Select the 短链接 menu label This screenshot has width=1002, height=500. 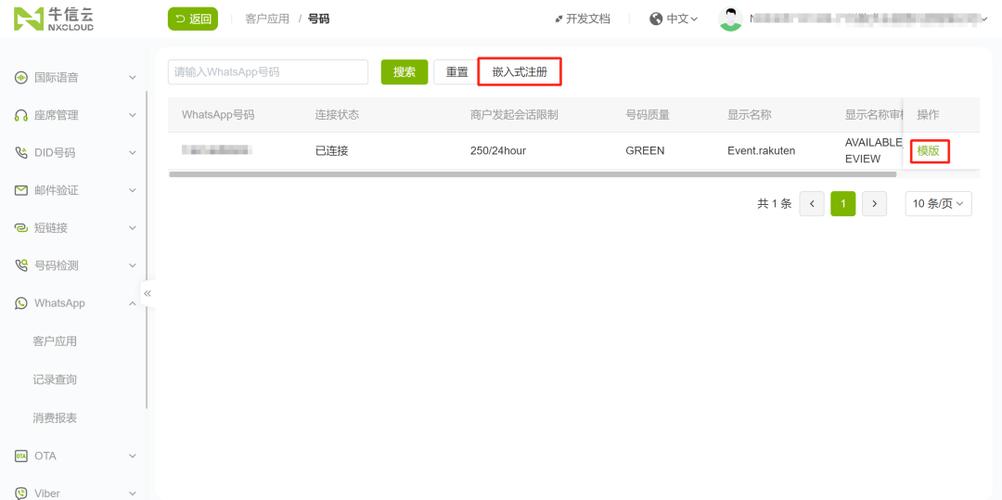pyautogui.click(x=50, y=228)
